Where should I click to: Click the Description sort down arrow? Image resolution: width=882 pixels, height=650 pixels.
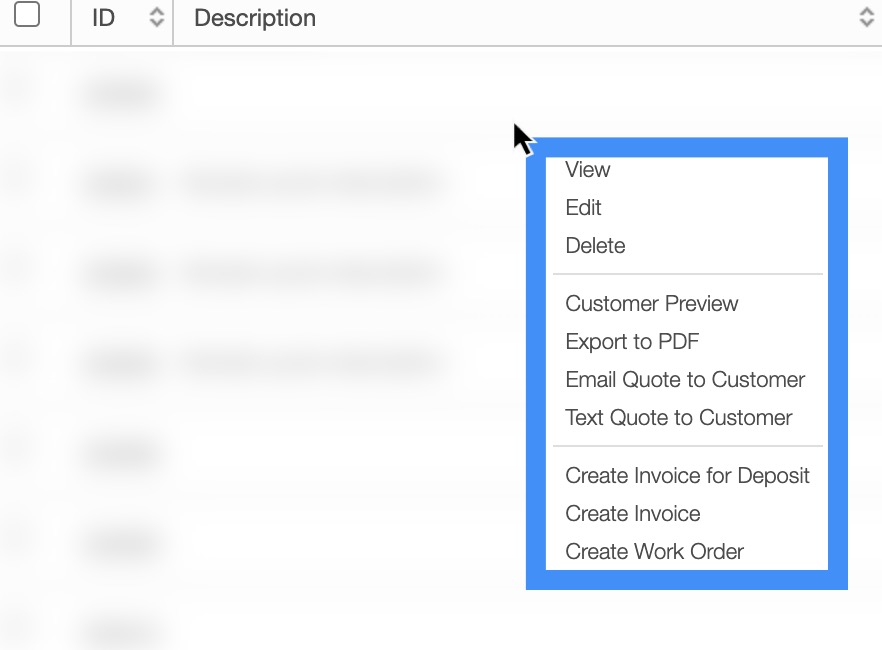866,24
